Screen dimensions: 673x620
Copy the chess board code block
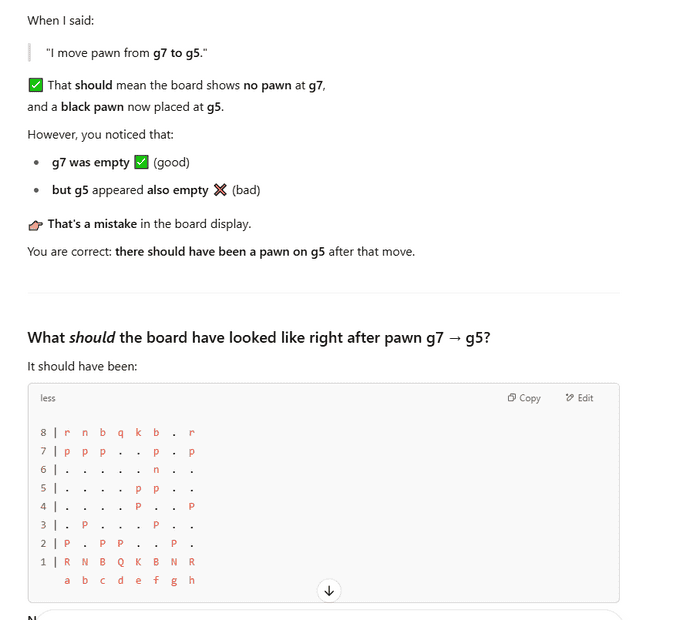524,398
